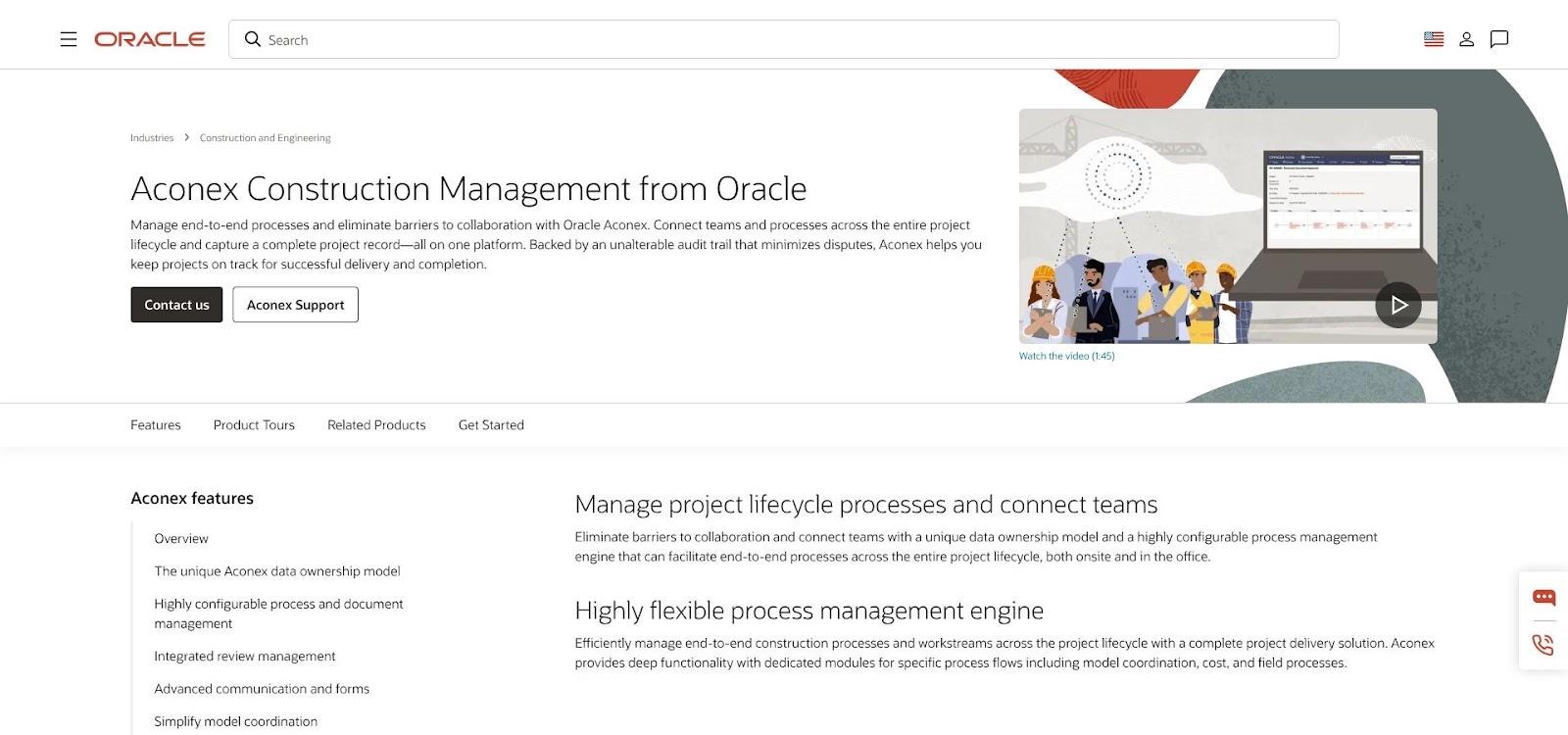
Task: Select The unique Aconex data ownership model
Action: point(277,571)
